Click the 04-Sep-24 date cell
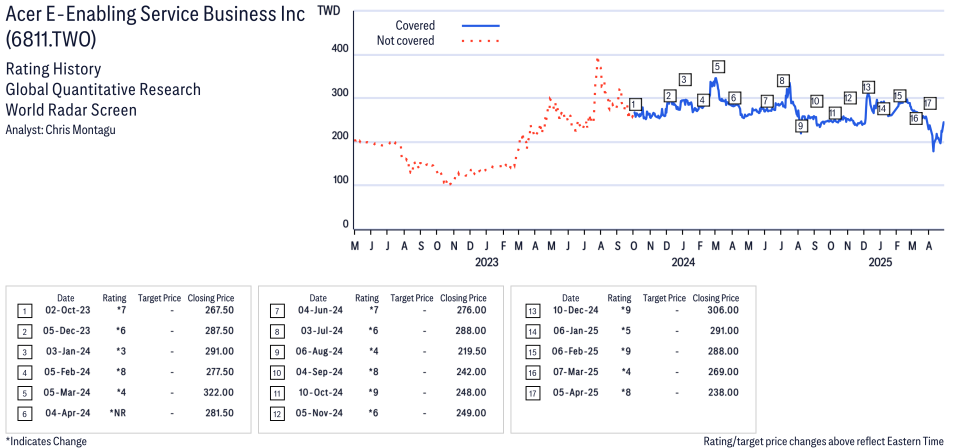955x448 pixels. pyautogui.click(x=318, y=371)
